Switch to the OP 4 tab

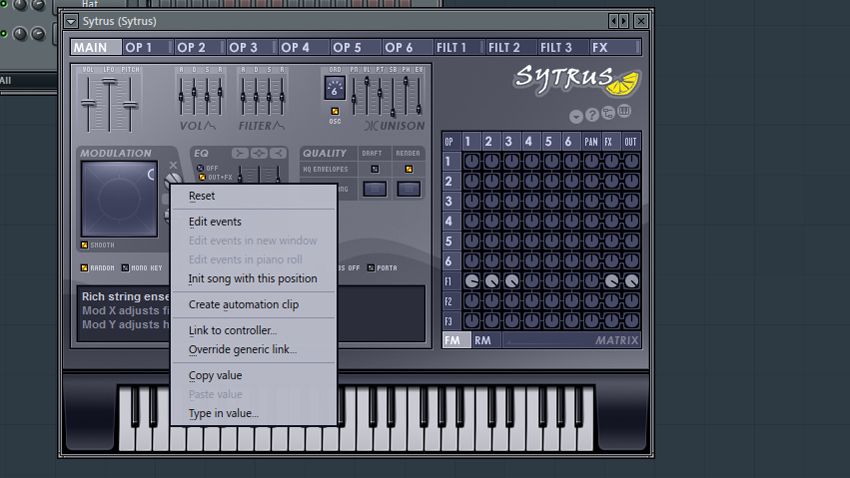[x=303, y=48]
